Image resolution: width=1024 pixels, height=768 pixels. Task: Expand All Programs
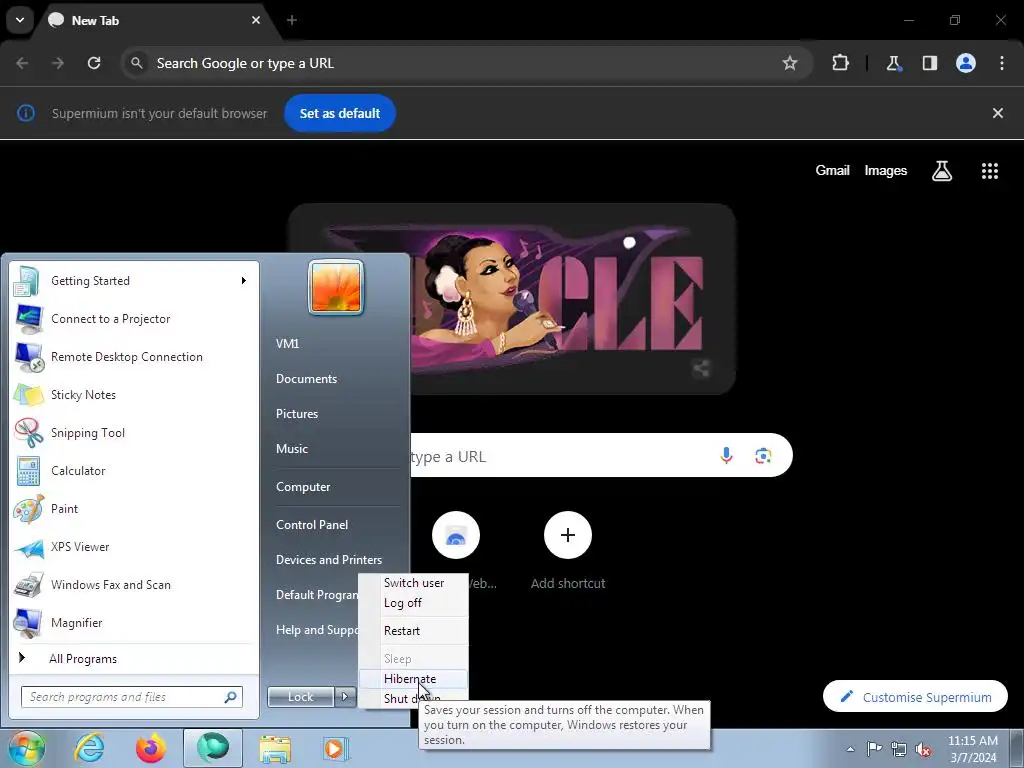(x=133, y=658)
